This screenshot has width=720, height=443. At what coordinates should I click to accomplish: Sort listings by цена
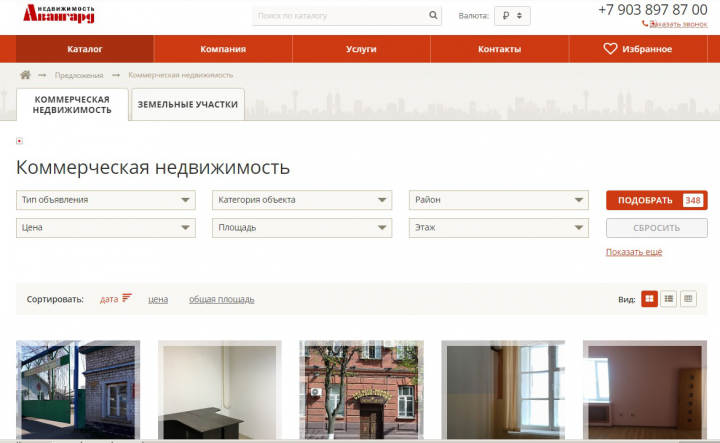158,299
